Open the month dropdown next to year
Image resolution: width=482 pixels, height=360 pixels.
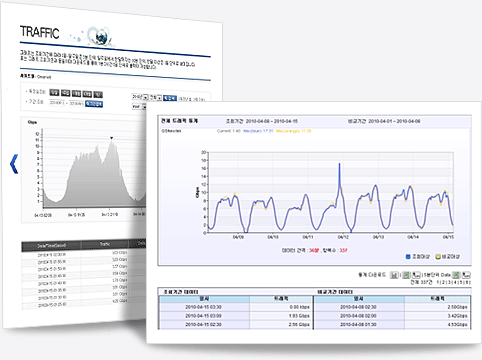click(x=156, y=97)
